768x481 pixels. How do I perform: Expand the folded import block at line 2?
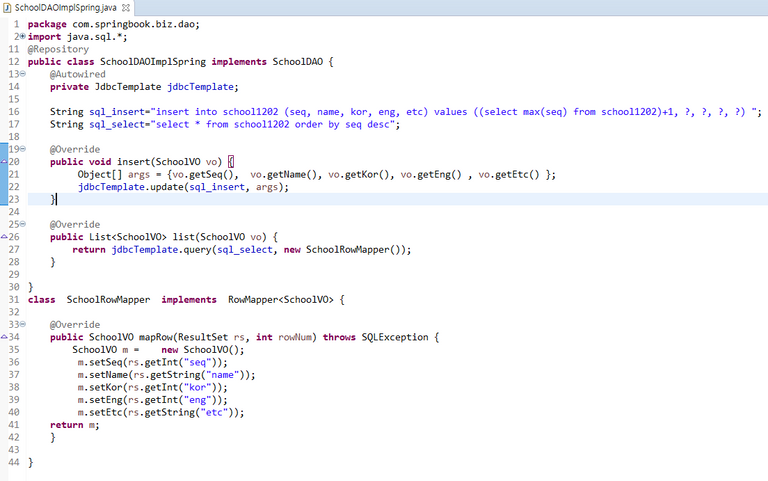click(x=23, y=36)
